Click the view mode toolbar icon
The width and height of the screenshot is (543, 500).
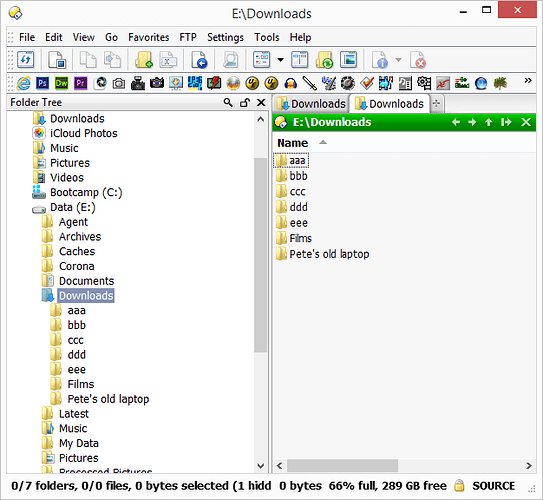[261, 60]
